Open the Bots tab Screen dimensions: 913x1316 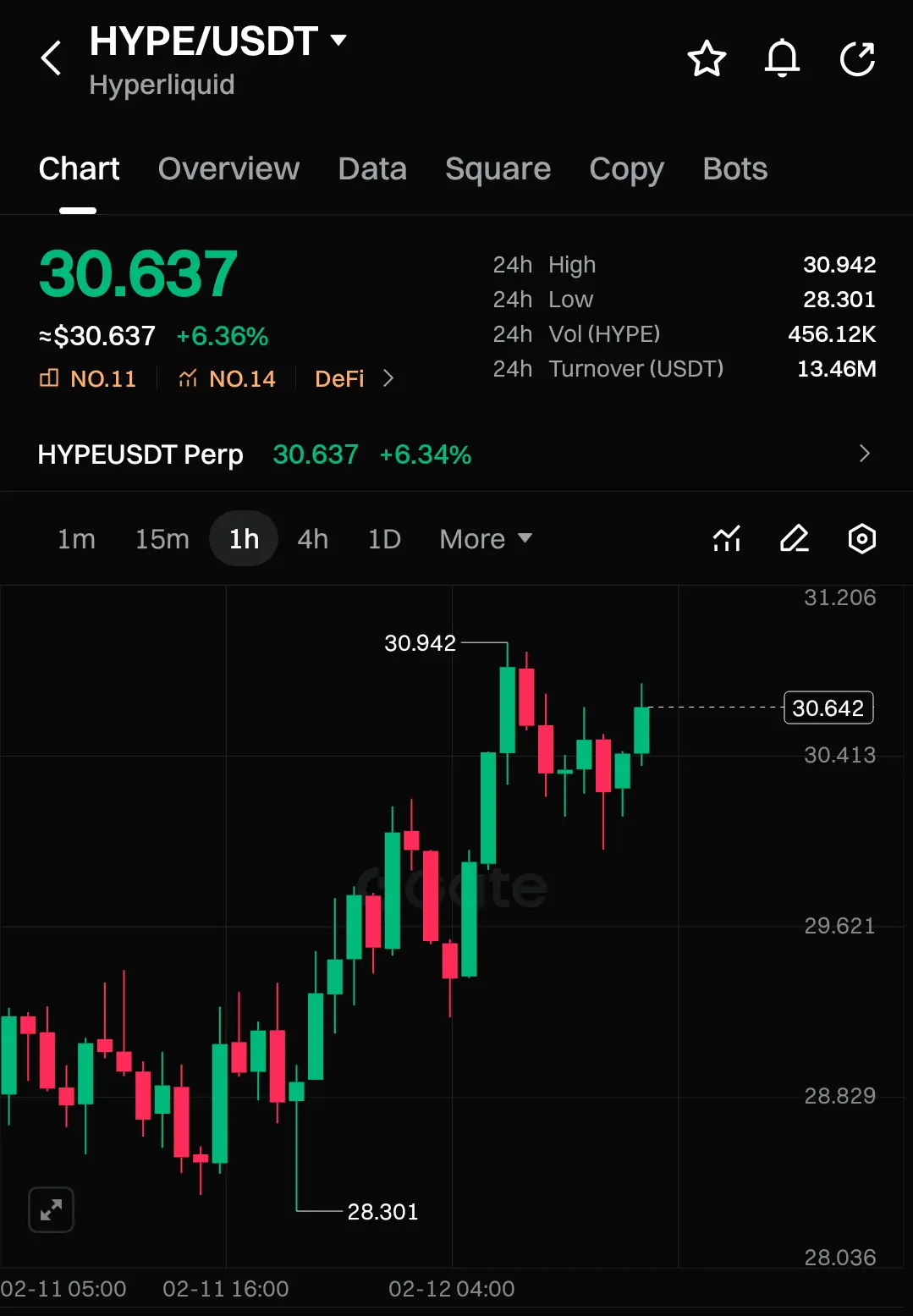735,169
